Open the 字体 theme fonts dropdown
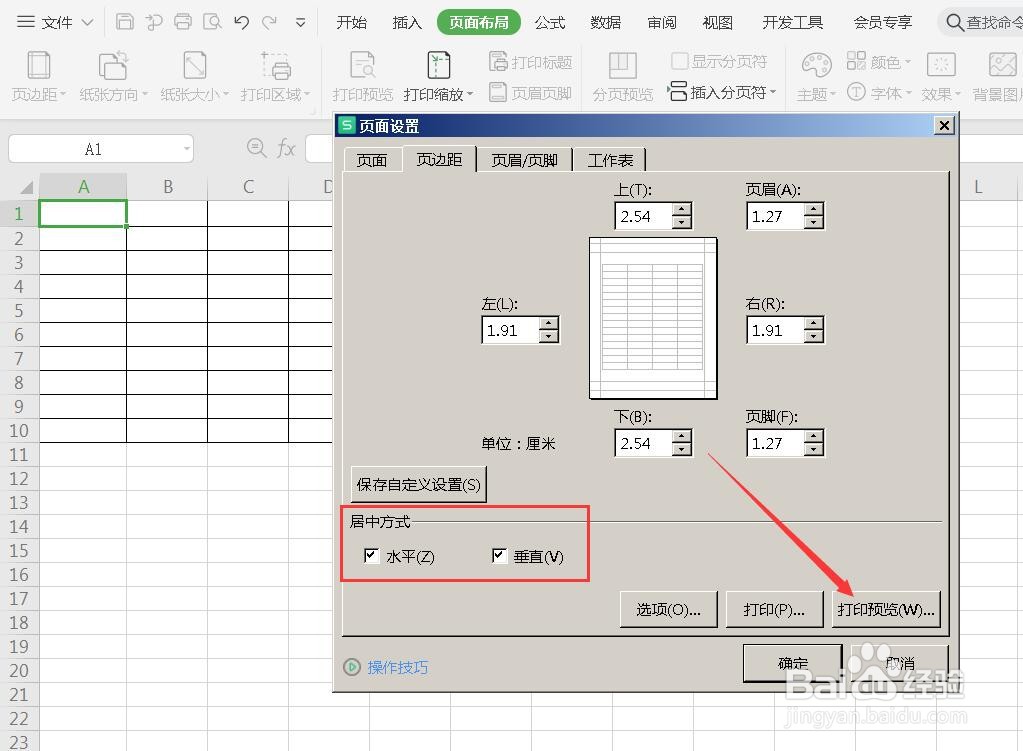 click(x=879, y=93)
